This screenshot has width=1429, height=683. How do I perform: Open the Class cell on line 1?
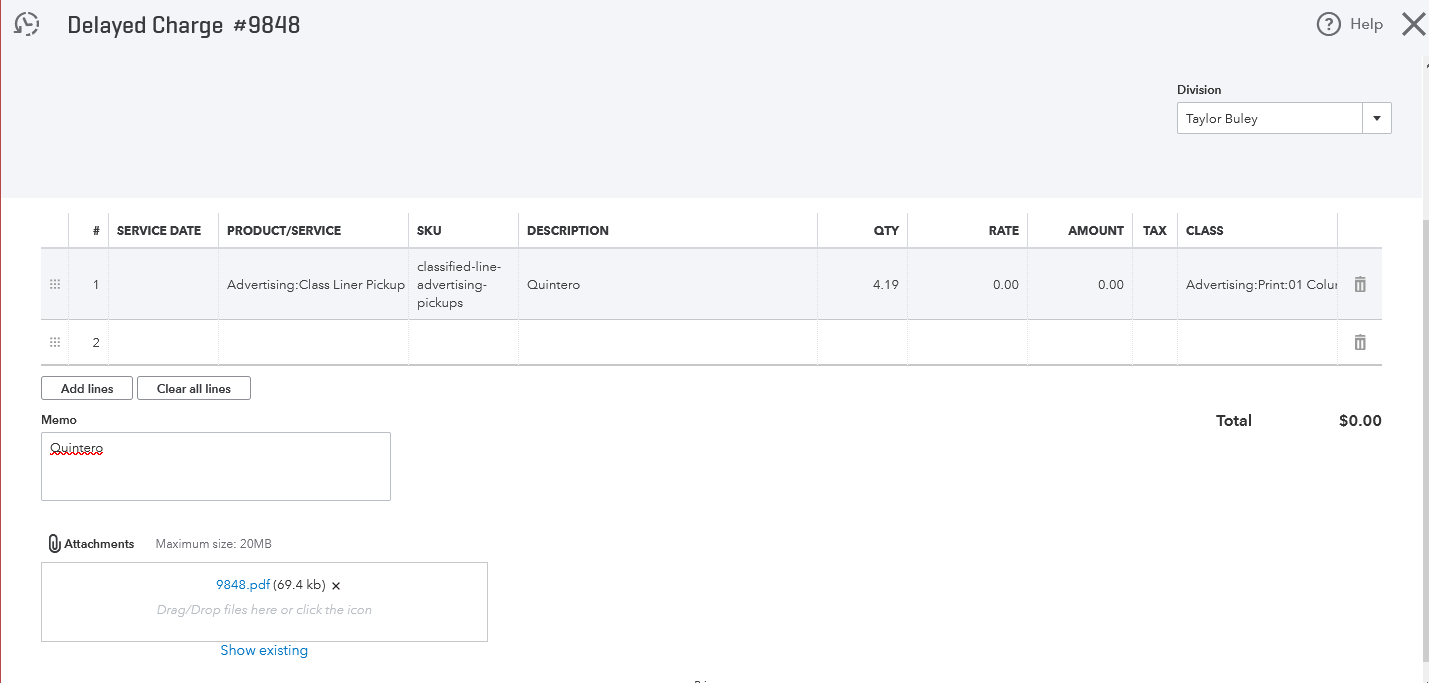coord(1257,285)
